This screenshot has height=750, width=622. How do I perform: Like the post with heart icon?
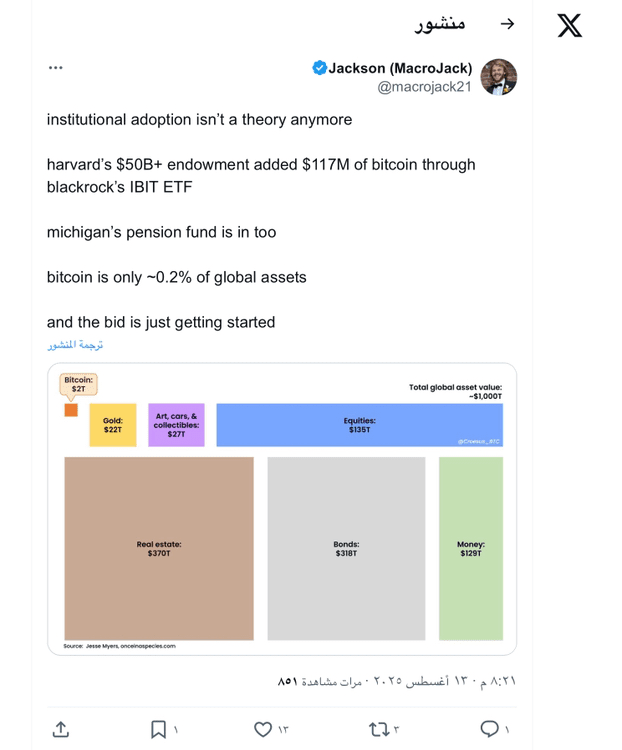(x=263, y=729)
